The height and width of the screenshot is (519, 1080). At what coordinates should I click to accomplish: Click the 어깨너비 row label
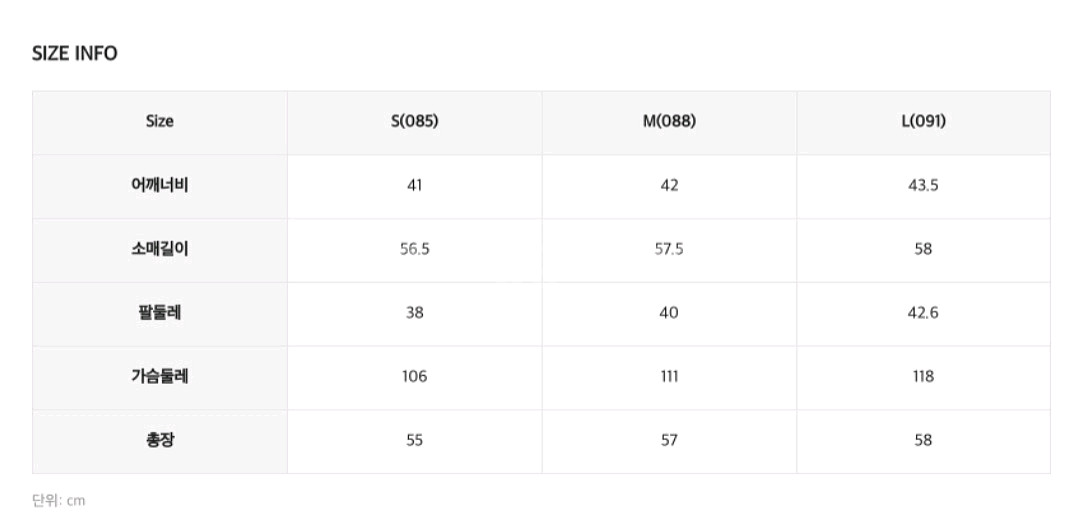click(x=159, y=185)
